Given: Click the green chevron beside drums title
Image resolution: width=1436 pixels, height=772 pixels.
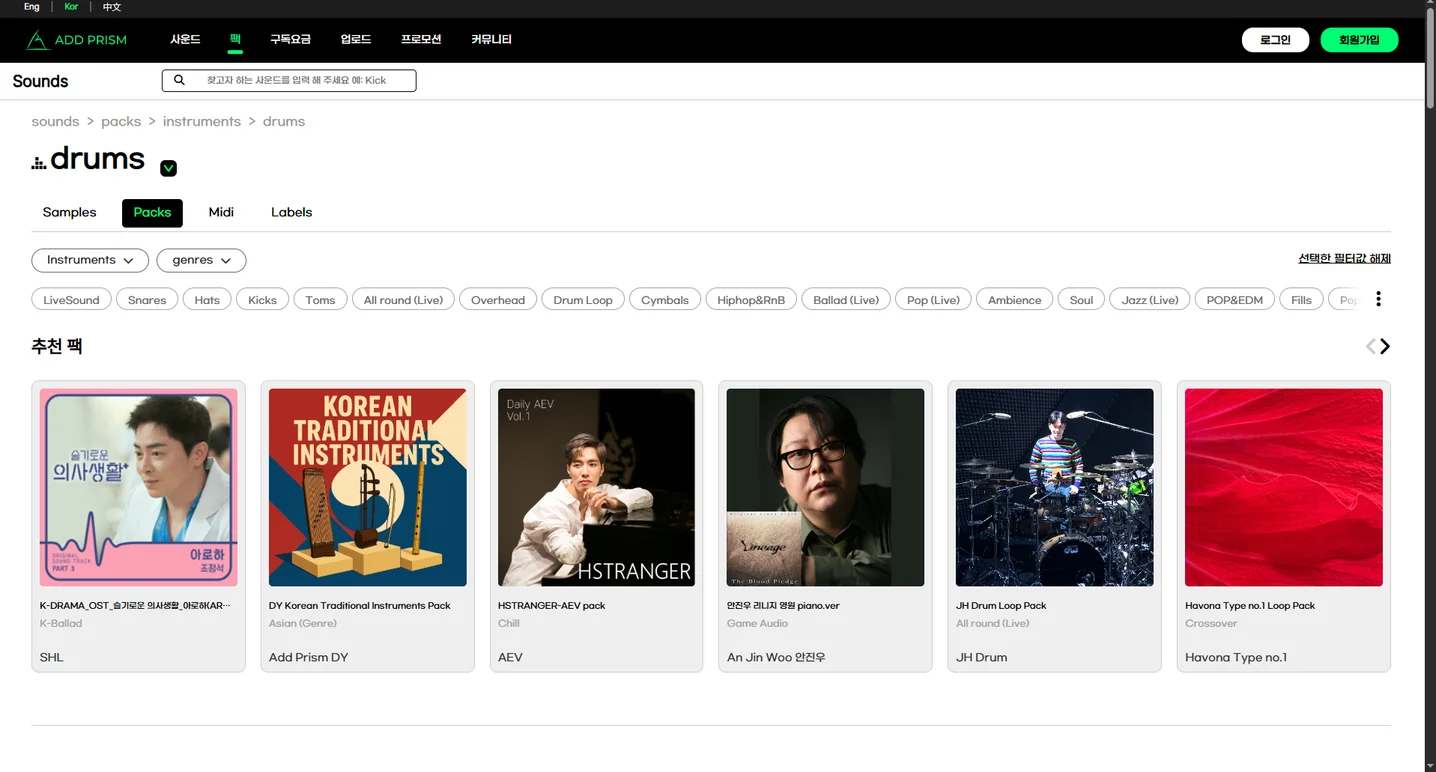Looking at the screenshot, I should [169, 168].
